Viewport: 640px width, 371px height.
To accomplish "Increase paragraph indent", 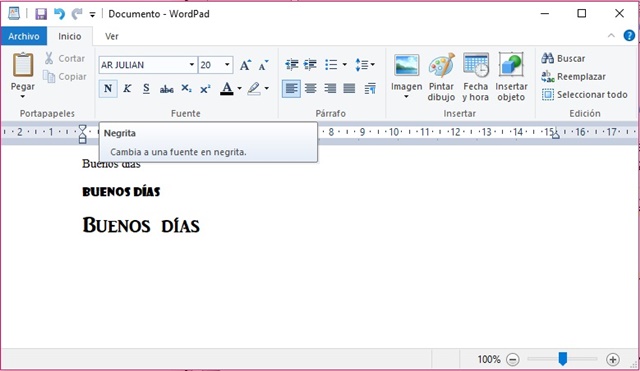I will coord(310,64).
